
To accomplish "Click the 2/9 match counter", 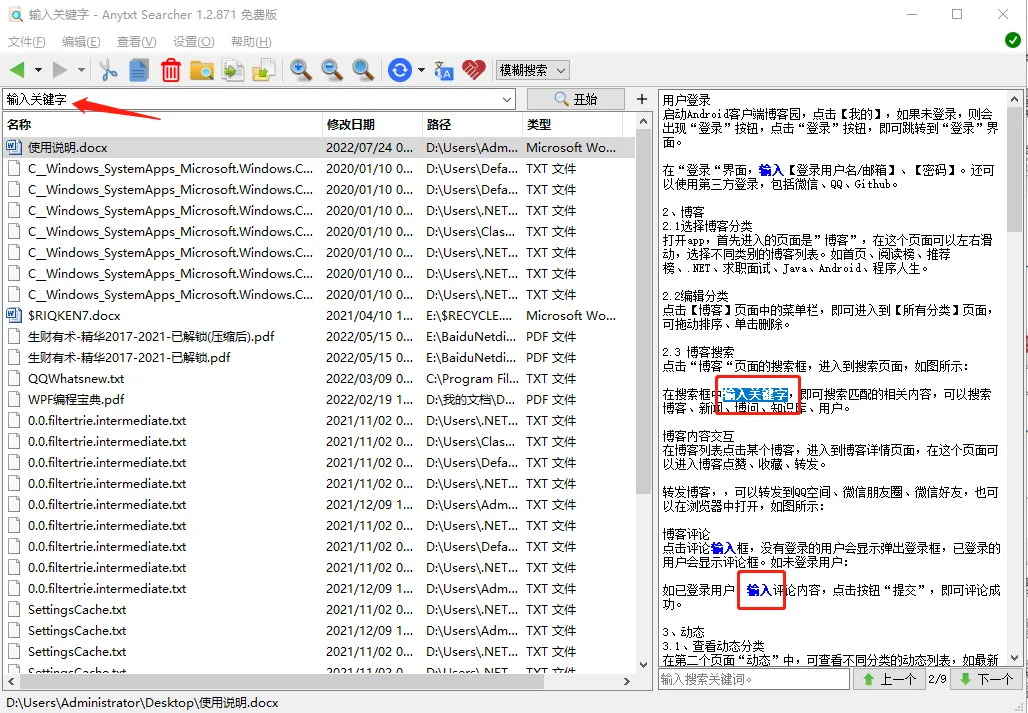I will click(x=937, y=679).
